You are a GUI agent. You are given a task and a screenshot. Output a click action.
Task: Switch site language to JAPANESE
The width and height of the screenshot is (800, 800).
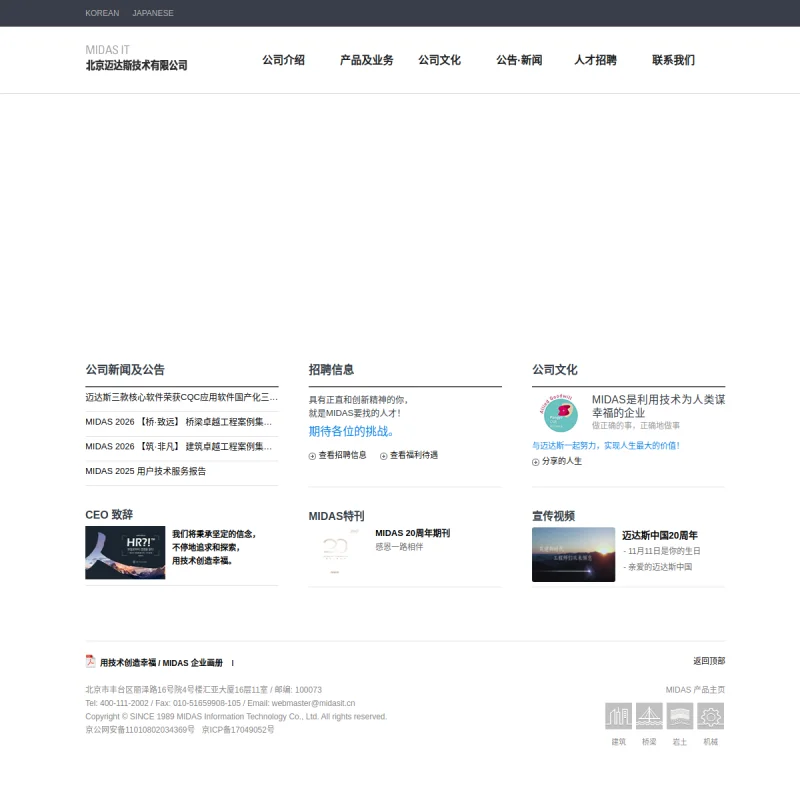(x=153, y=13)
